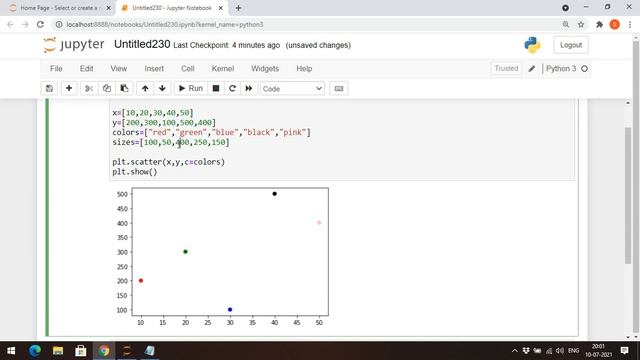The height and width of the screenshot is (360, 640).
Task: Cut selected cells with scissors icon
Action: click(x=89, y=89)
